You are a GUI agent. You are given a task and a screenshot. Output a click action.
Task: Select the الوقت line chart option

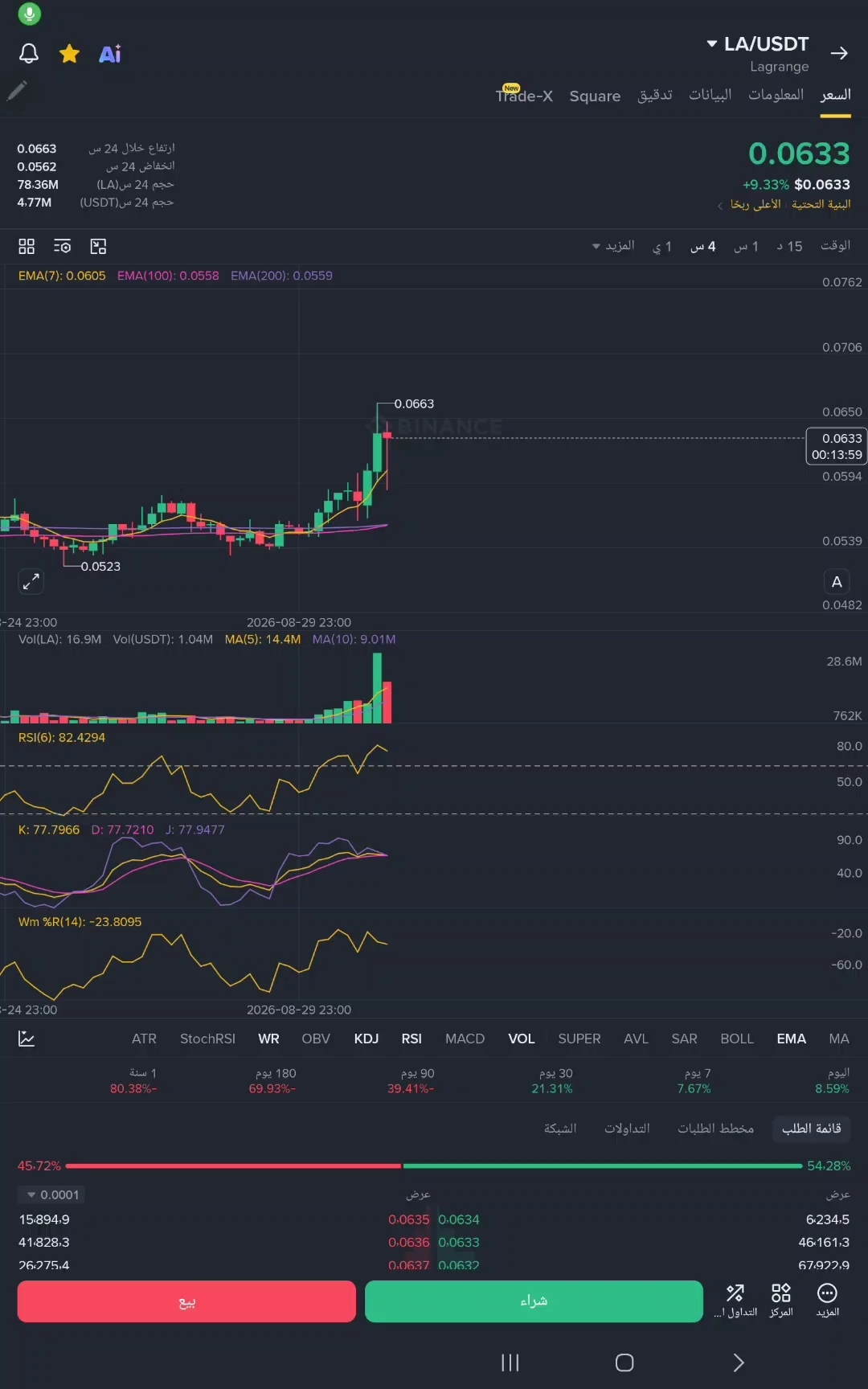(835, 245)
